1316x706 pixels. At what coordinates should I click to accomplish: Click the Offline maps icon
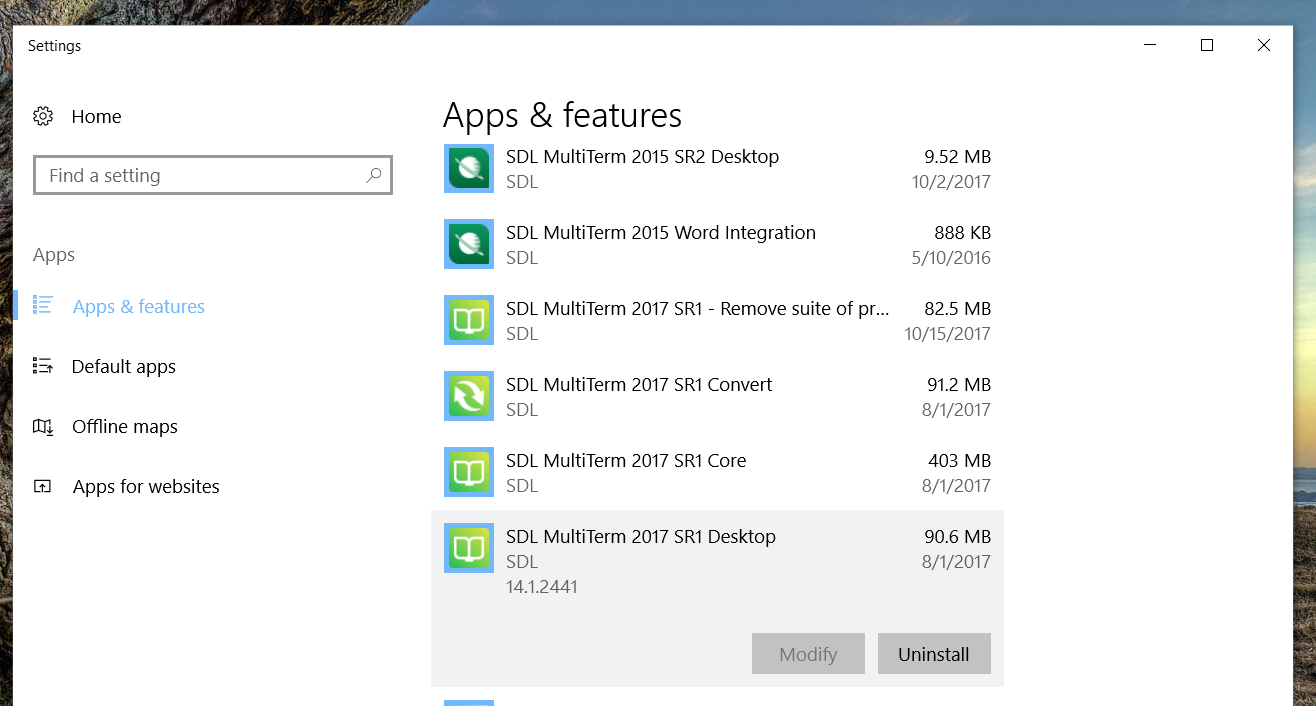(x=43, y=427)
